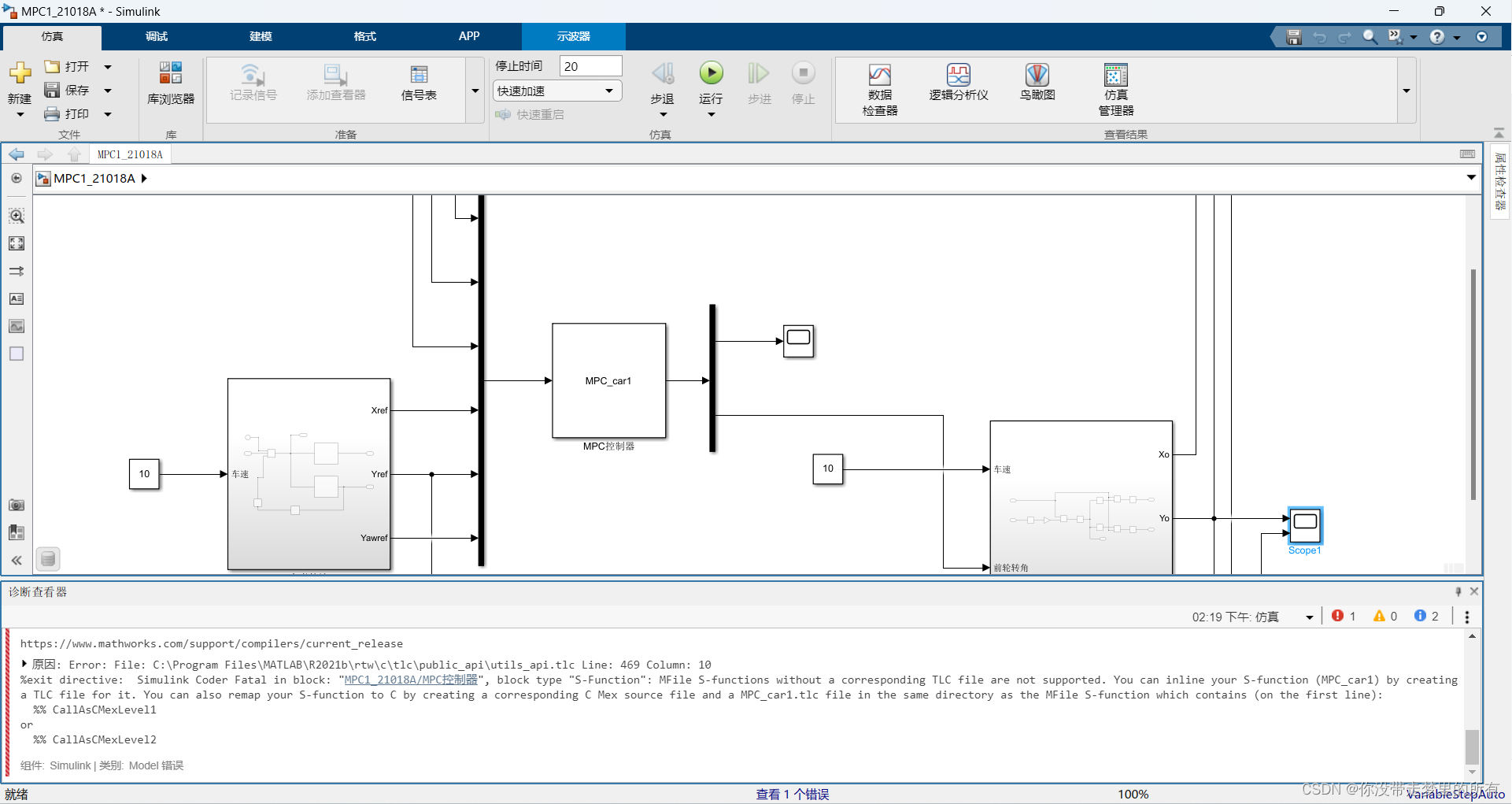The width and height of the screenshot is (1512, 804).
Task: Run the simulation with the green play button
Action: [711, 73]
